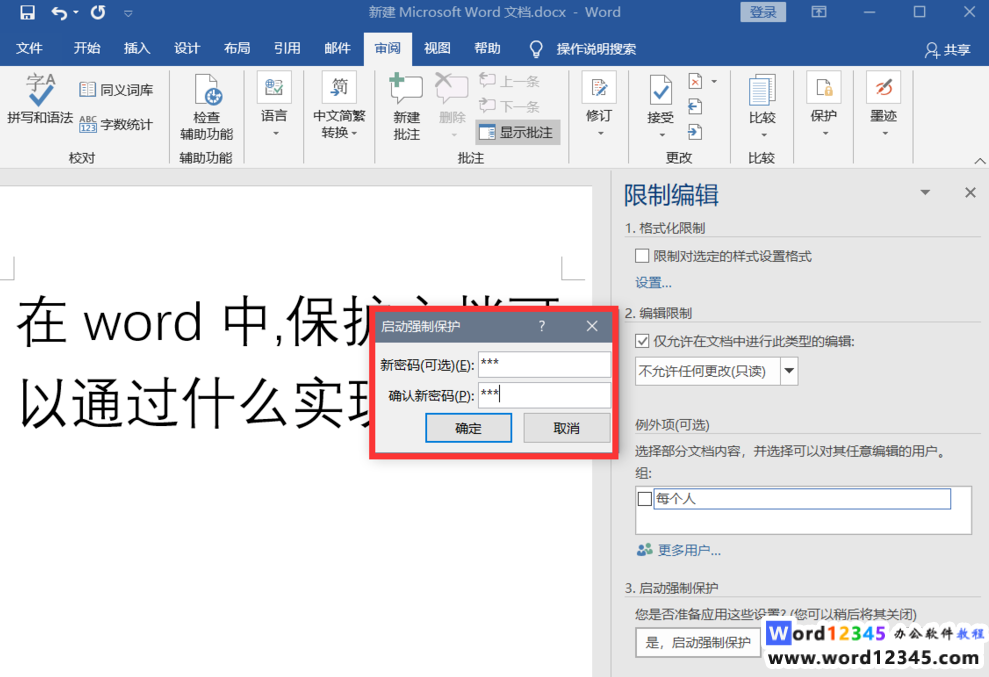This screenshot has height=677, width=989.
Task: Run 拼写和语法 spelling check
Action: point(40,98)
